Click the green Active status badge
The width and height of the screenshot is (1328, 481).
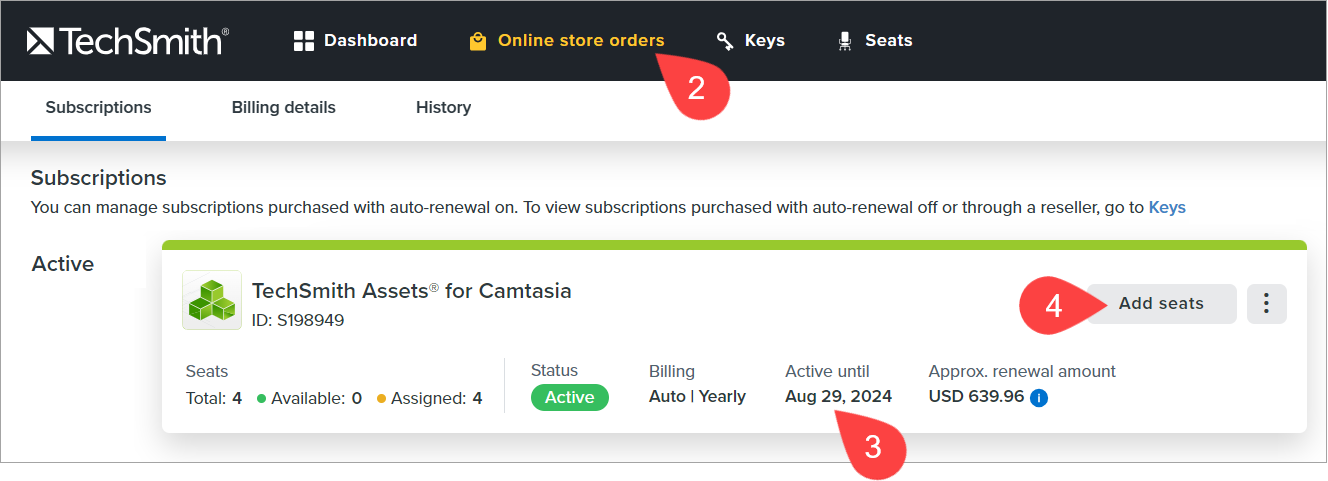pyautogui.click(x=570, y=397)
